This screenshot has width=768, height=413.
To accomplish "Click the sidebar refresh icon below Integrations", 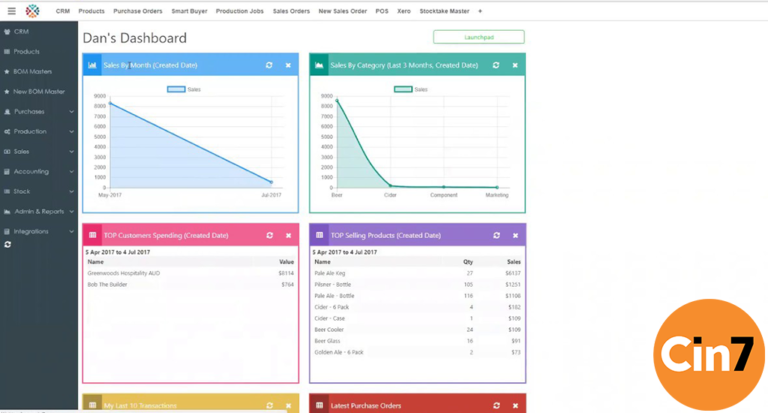I will 8,244.
